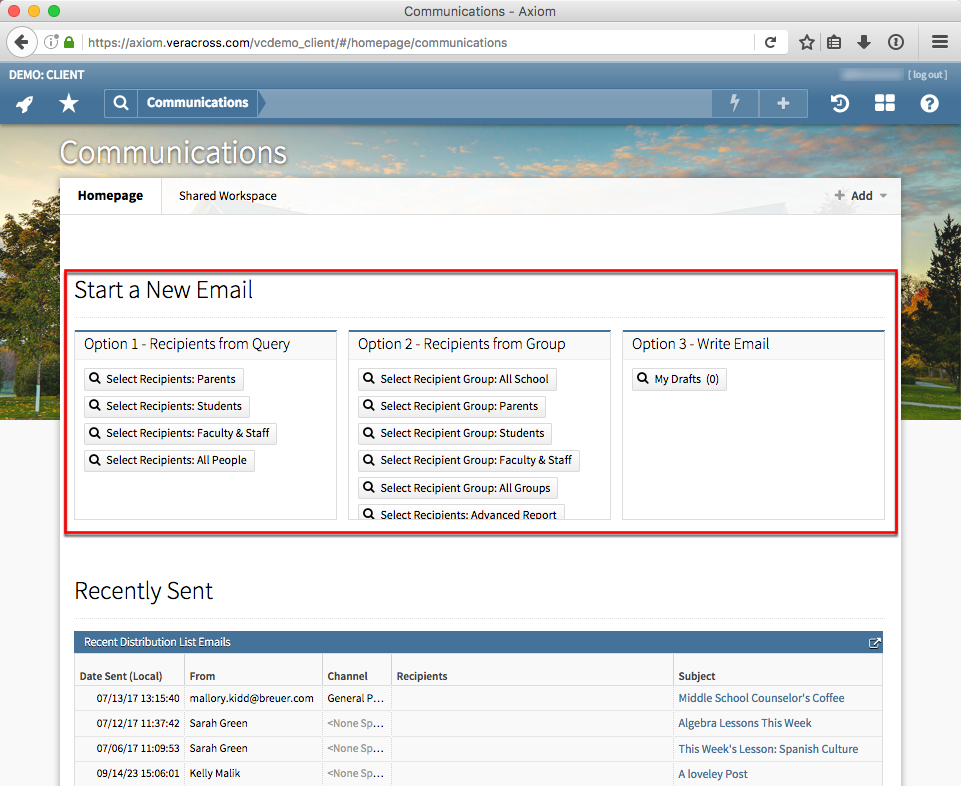The height and width of the screenshot is (786, 961).
Task: Open My Drafts
Action: (x=678, y=379)
